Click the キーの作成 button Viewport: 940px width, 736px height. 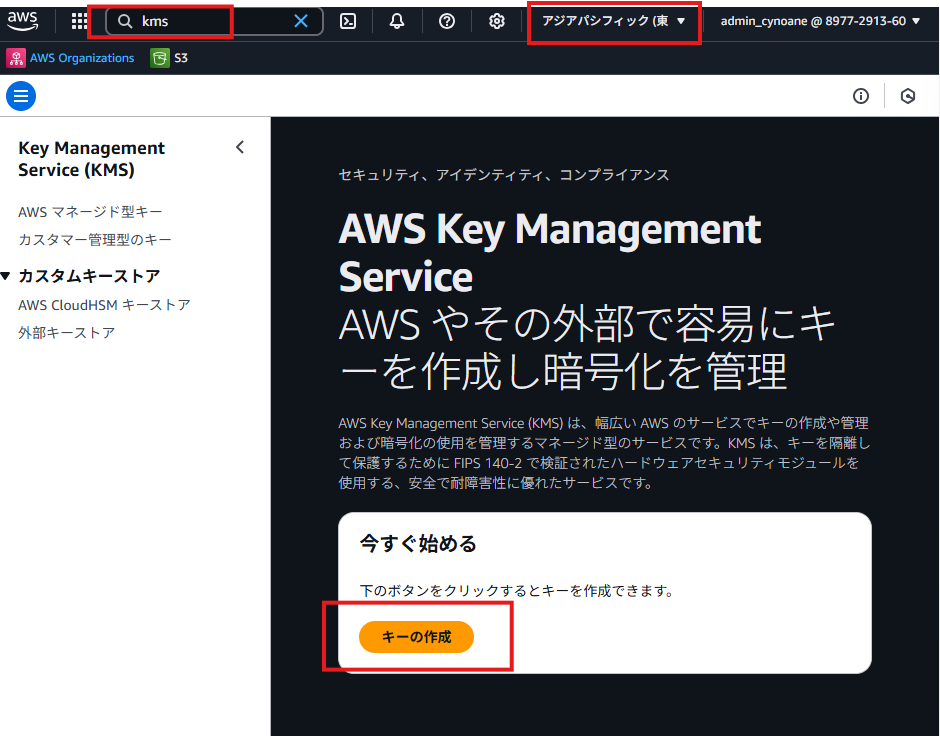click(416, 637)
